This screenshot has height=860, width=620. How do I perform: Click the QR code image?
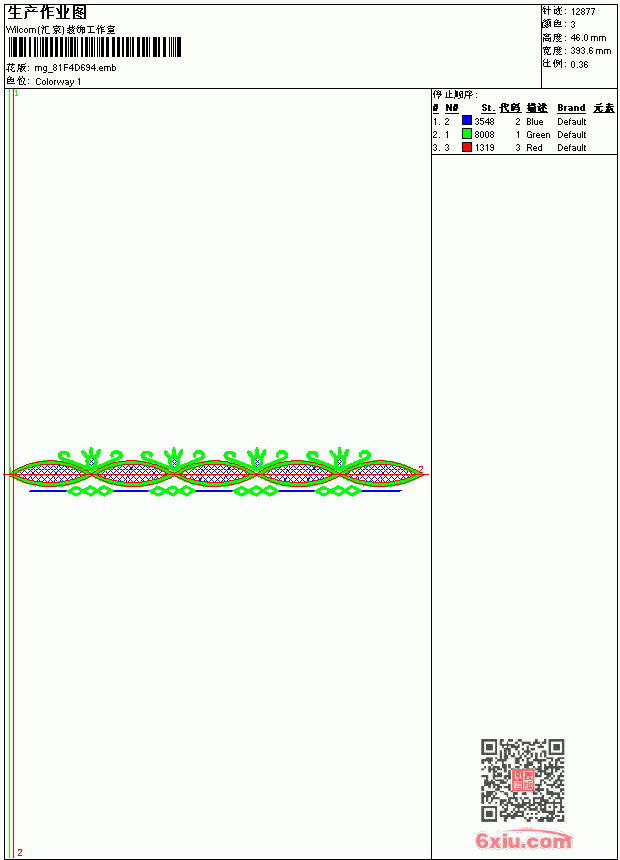pos(523,779)
